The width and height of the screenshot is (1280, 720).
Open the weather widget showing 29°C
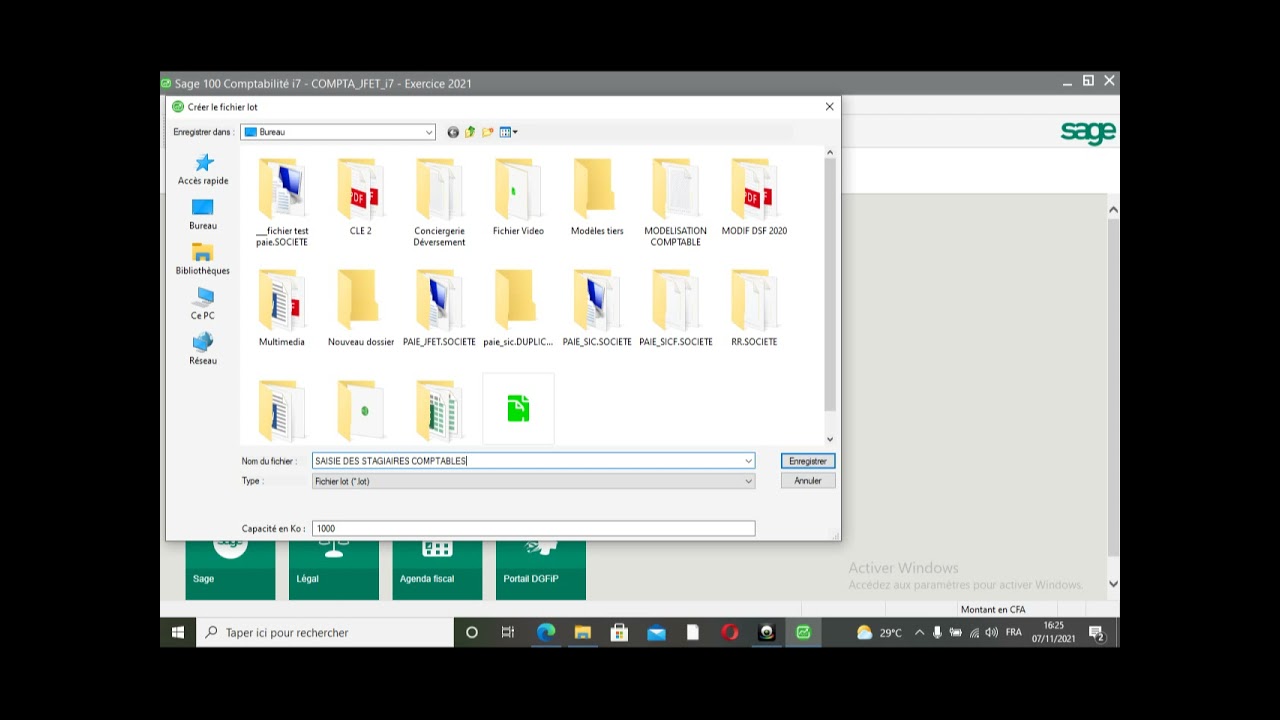(x=879, y=632)
